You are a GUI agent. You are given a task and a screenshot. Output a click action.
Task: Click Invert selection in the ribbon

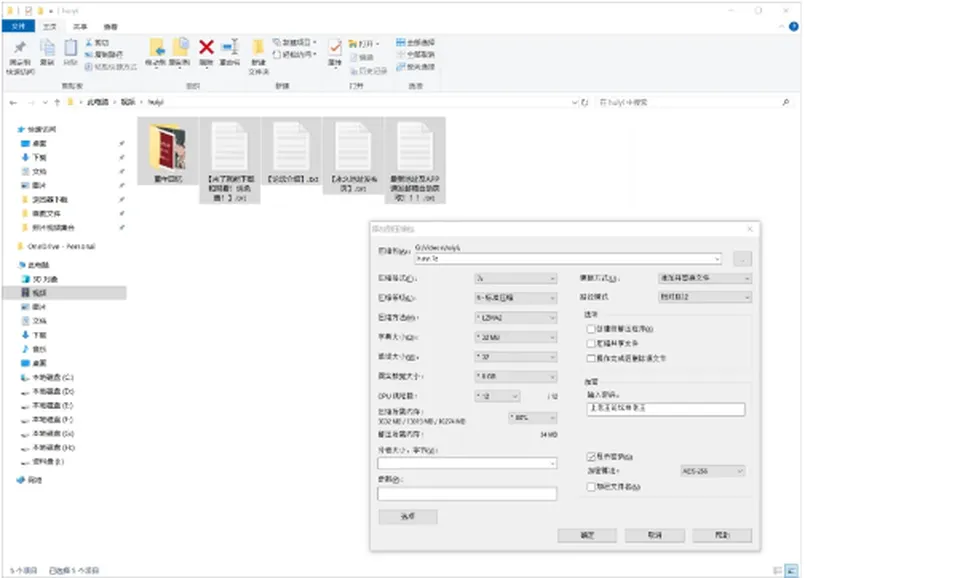415,67
